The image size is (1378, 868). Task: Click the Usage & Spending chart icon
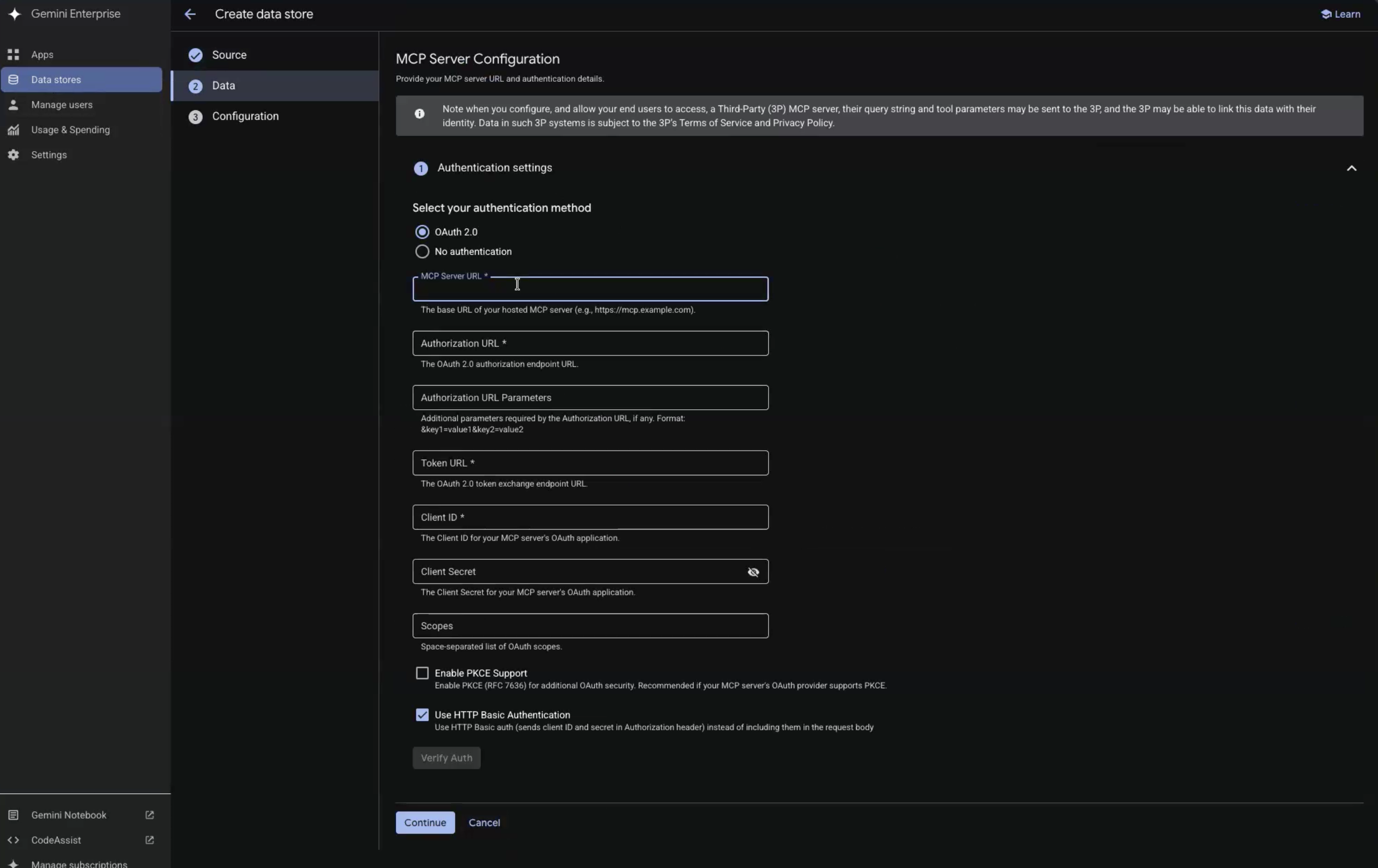coord(13,130)
